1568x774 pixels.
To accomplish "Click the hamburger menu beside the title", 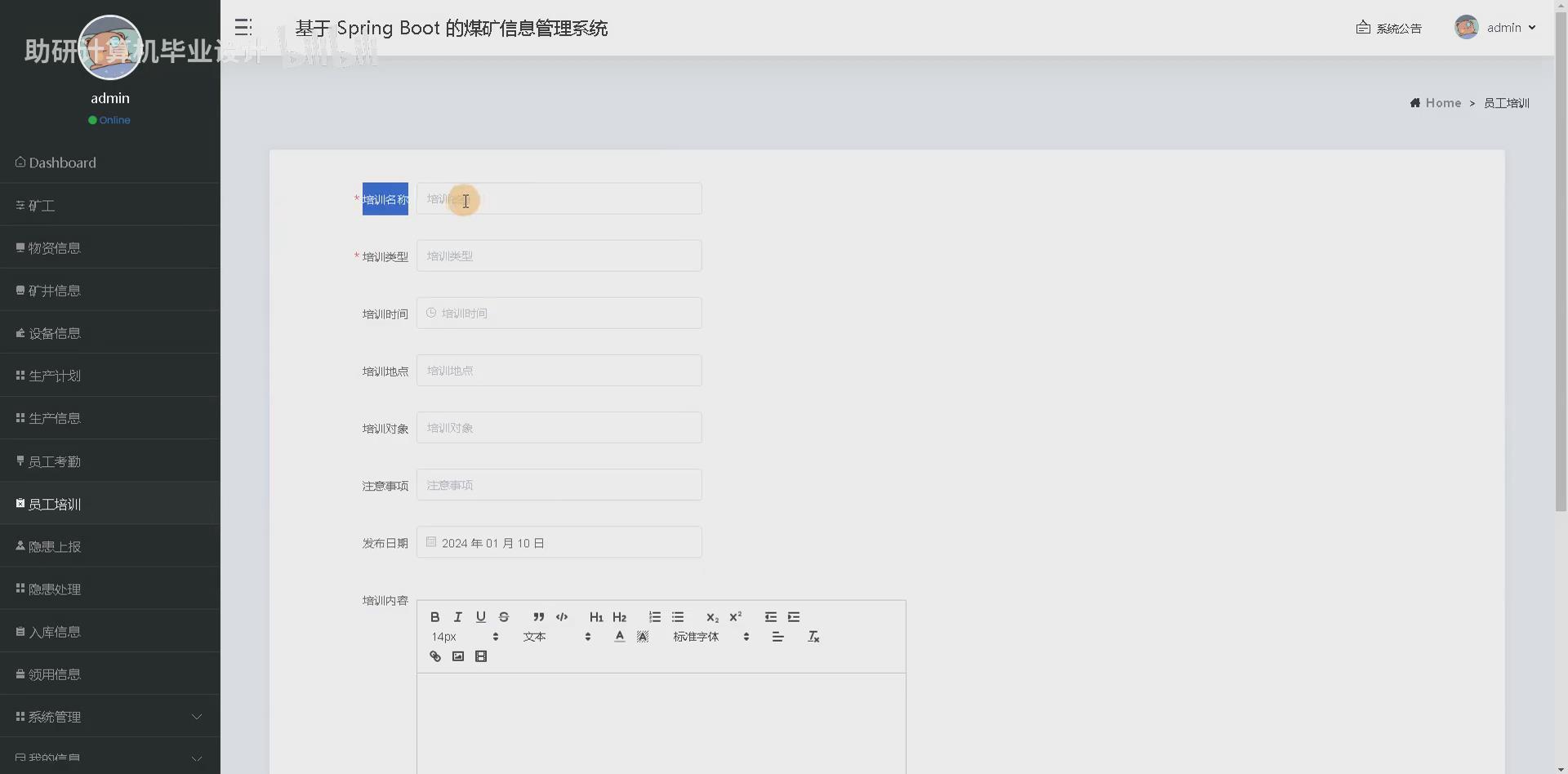I will pyautogui.click(x=242, y=27).
